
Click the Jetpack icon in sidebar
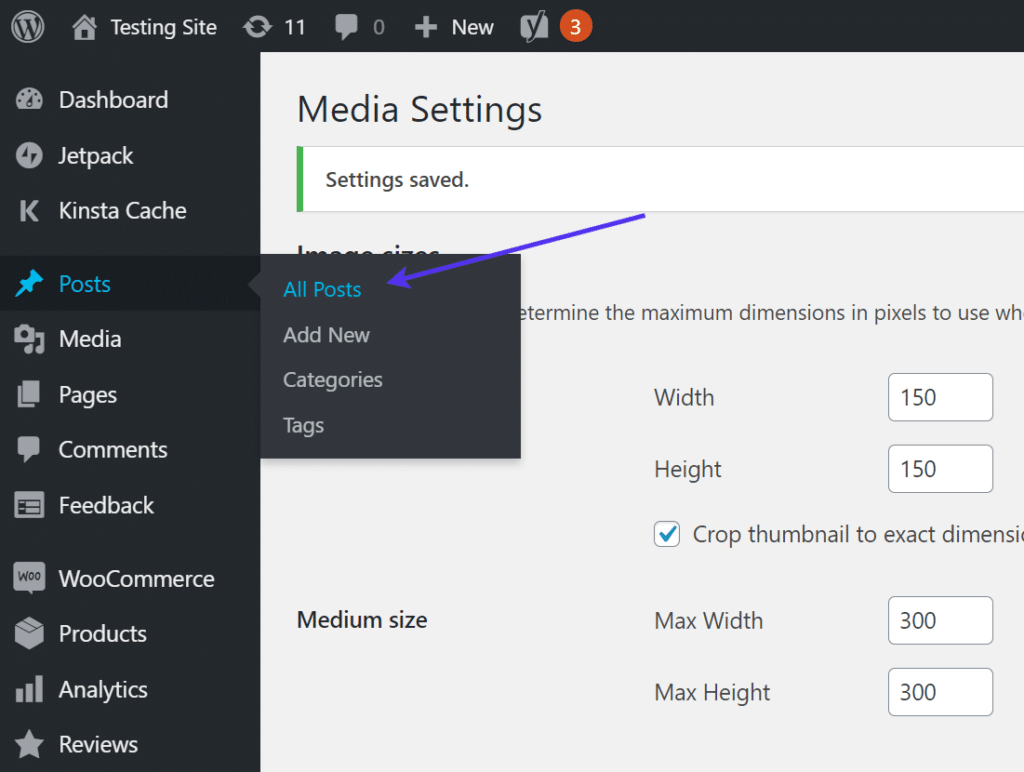point(30,156)
